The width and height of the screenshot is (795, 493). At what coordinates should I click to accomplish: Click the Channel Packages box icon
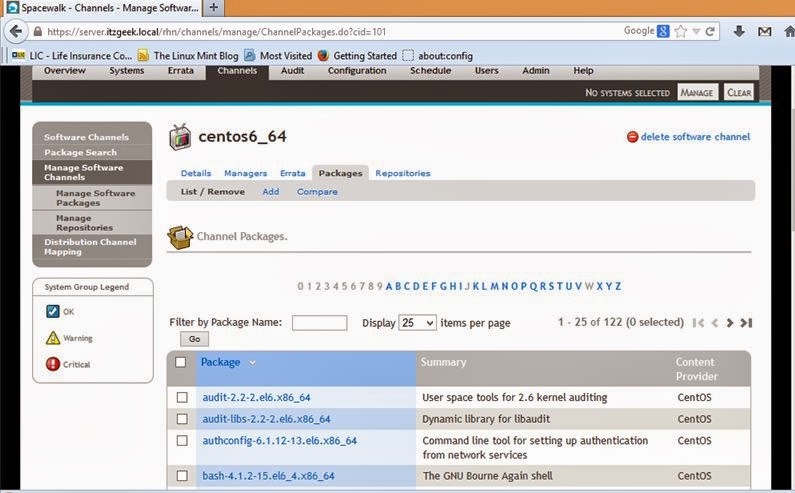[180, 237]
